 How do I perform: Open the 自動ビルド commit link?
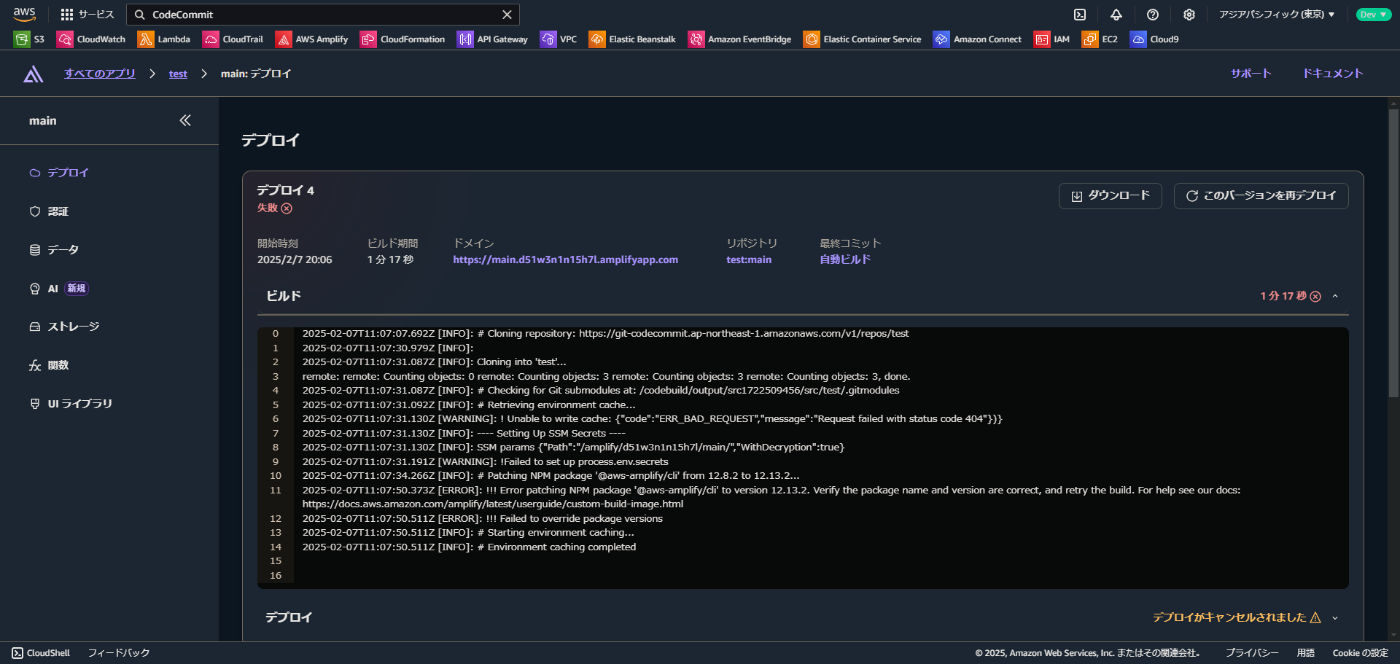click(845, 260)
